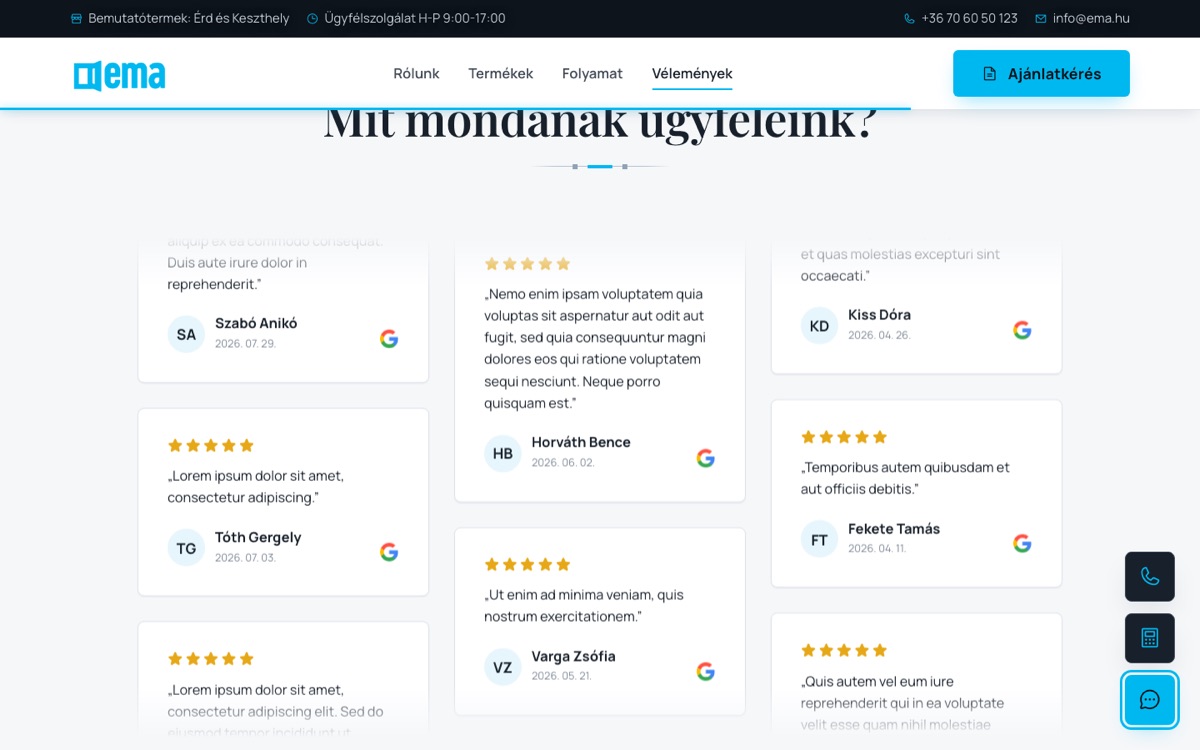The width and height of the screenshot is (1200, 750).
Task: Click the Google icon on Horváth Bence's review
Action: (706, 458)
